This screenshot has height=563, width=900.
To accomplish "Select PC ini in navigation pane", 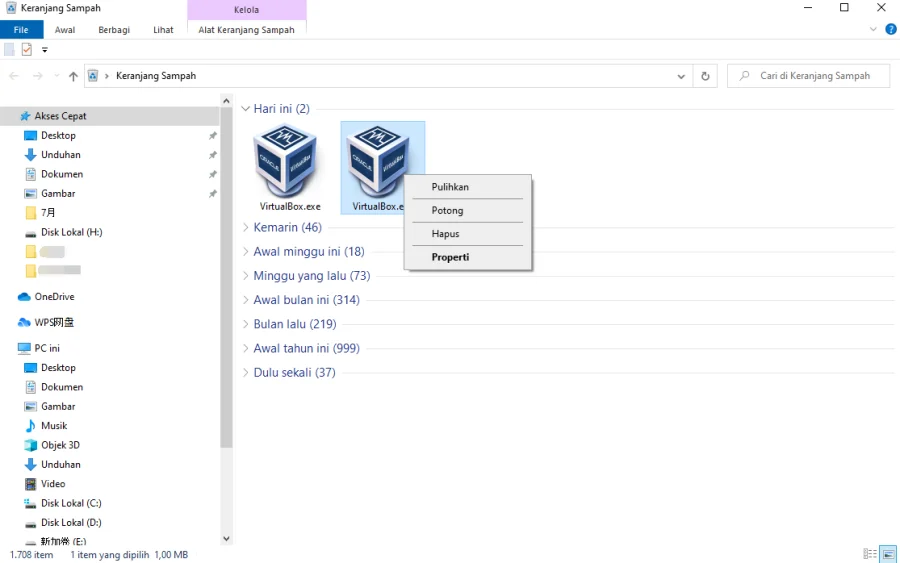I will (46, 348).
